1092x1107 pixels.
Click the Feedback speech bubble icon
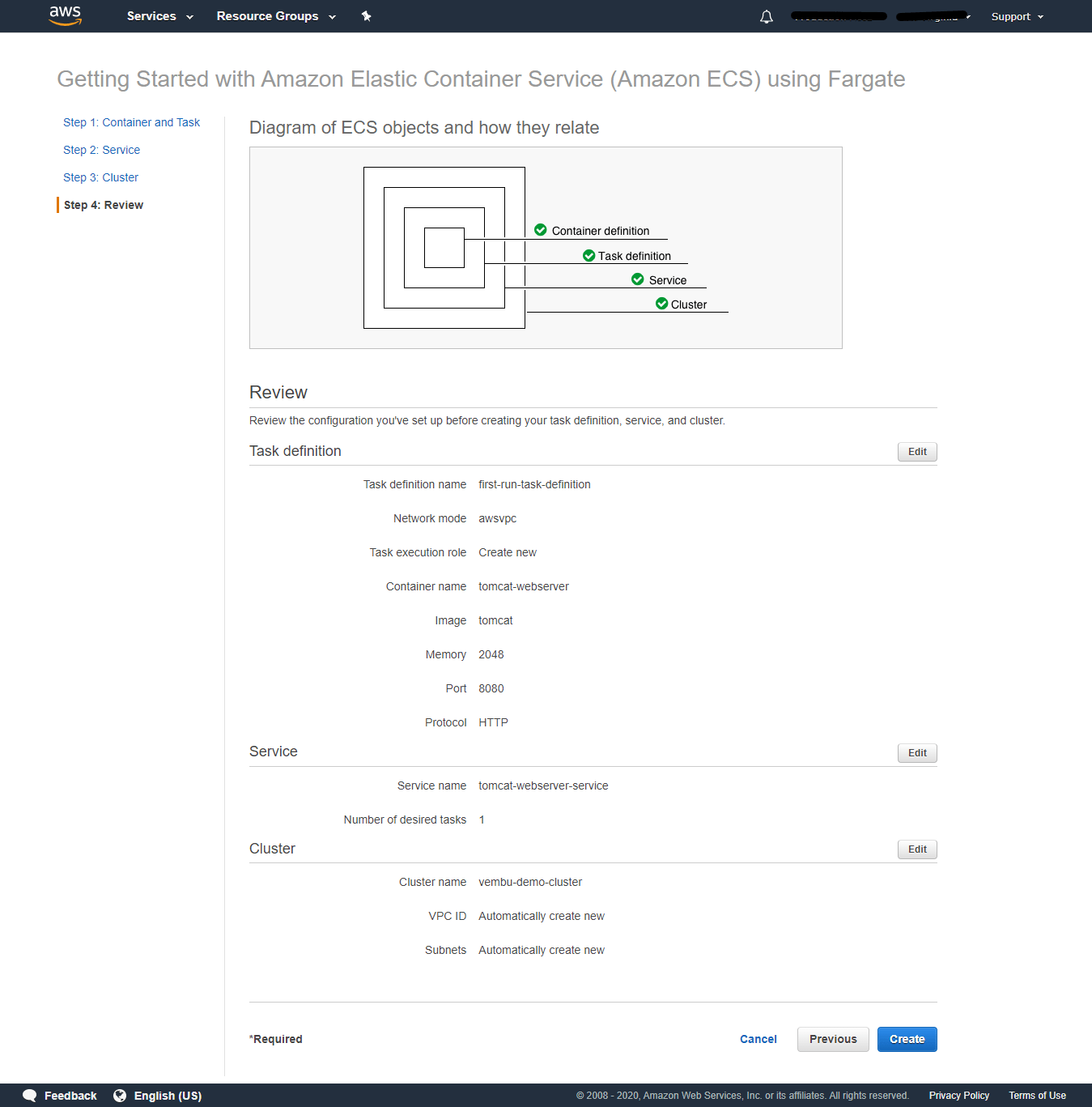pyautogui.click(x=30, y=1096)
